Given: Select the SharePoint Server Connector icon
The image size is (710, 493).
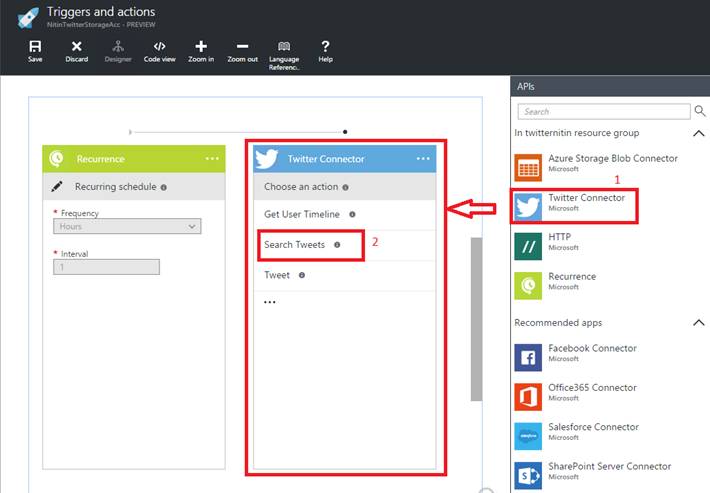Looking at the screenshot, I should click(528, 475).
